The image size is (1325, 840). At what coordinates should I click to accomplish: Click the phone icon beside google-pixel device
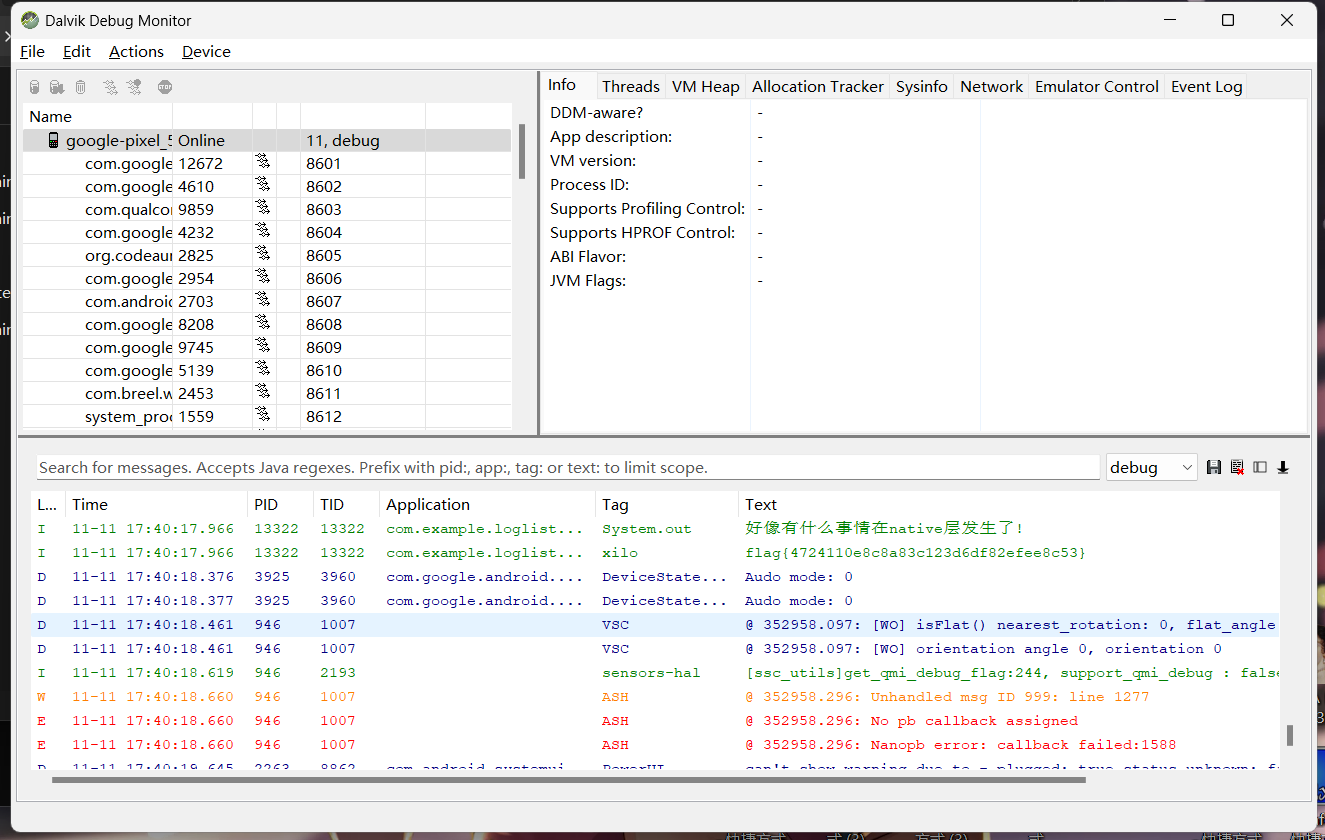point(54,140)
